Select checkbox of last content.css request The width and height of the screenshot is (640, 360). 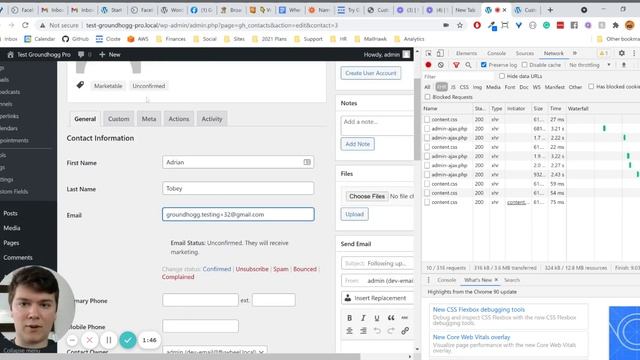[x=427, y=202]
